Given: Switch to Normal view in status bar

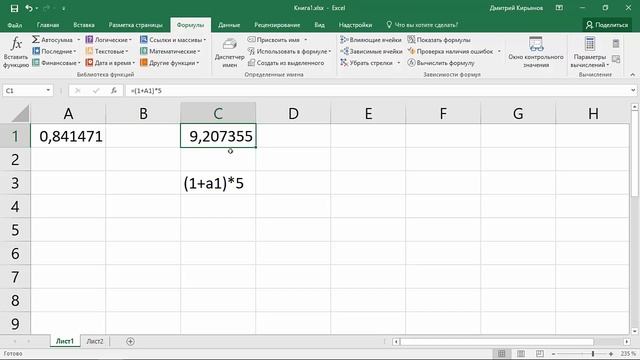Looking at the screenshot, I should [x=501, y=353].
